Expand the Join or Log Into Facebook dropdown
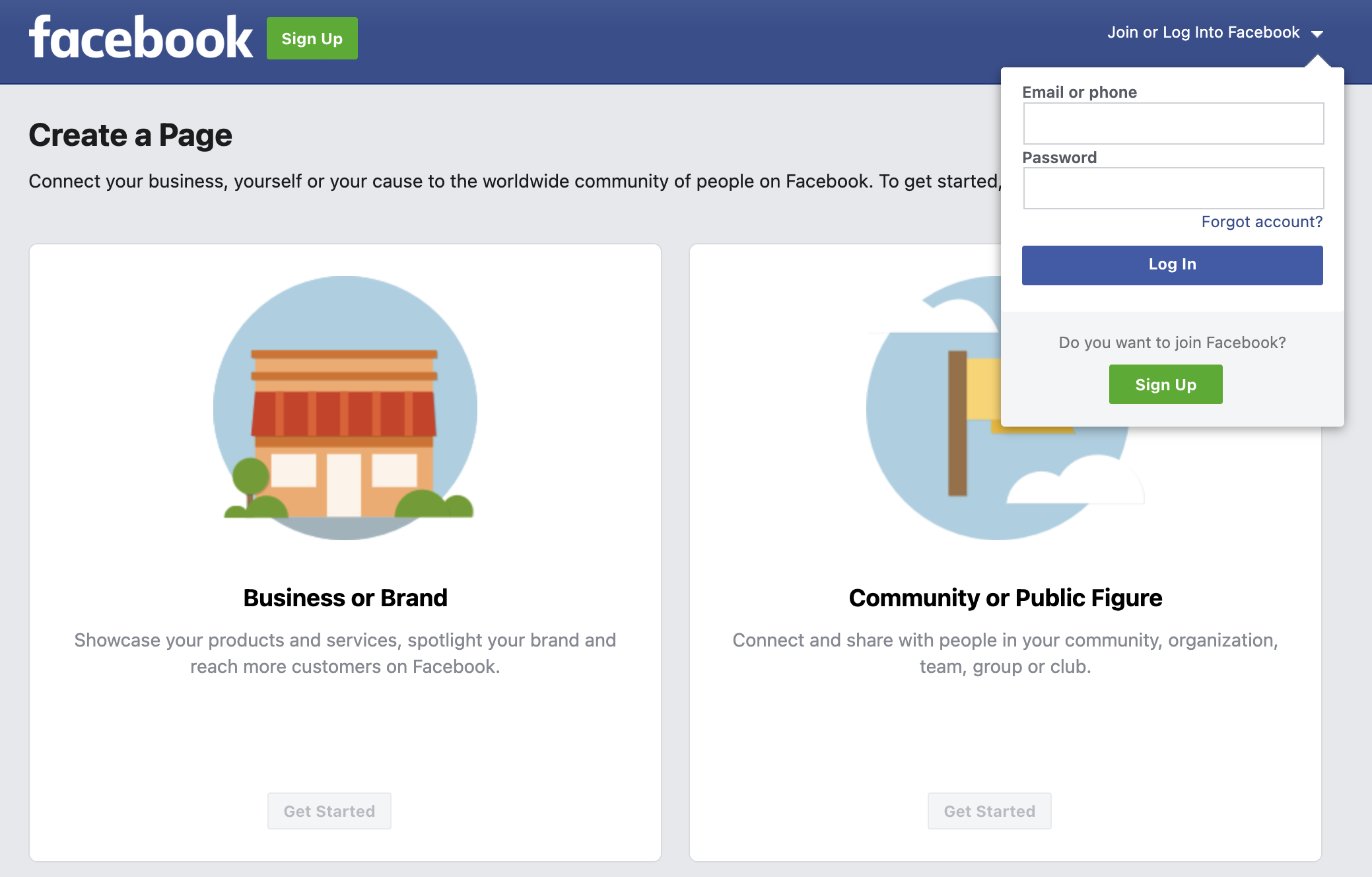This screenshot has height=877, width=1372. [x=1204, y=32]
